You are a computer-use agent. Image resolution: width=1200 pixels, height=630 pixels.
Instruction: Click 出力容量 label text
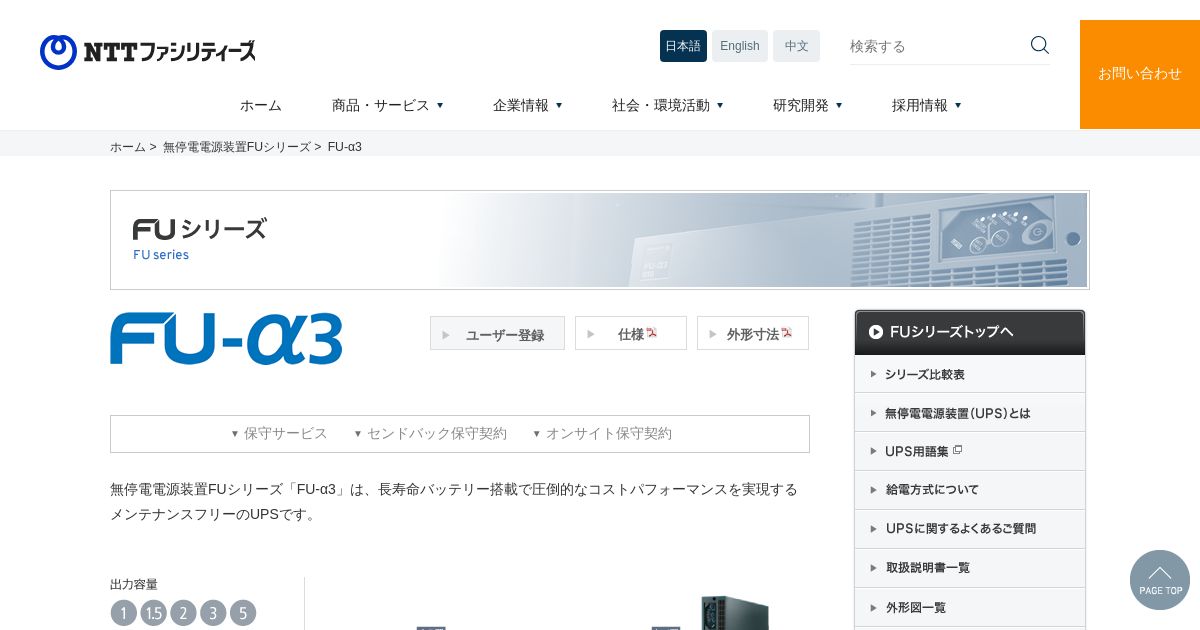click(134, 584)
